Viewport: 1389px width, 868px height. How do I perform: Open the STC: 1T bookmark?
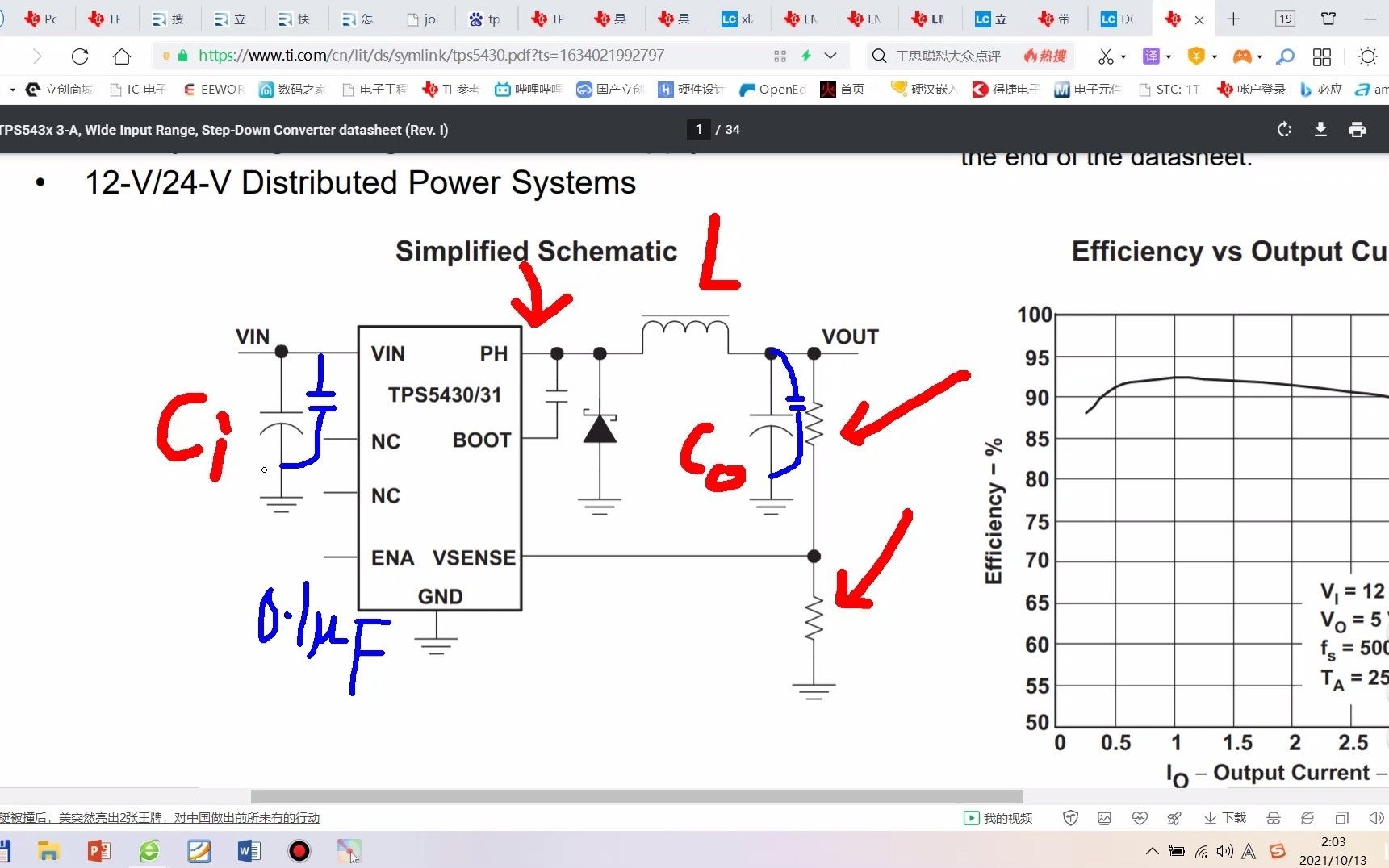1169,90
